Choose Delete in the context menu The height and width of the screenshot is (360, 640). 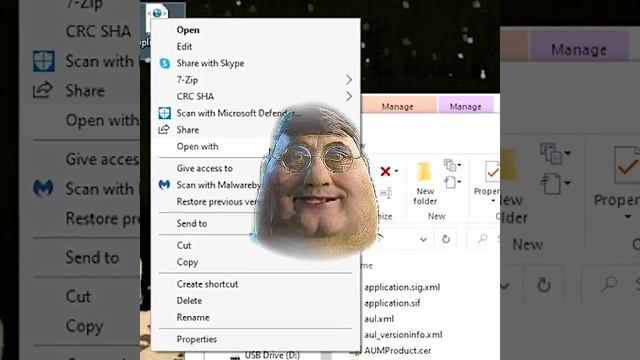click(x=189, y=301)
